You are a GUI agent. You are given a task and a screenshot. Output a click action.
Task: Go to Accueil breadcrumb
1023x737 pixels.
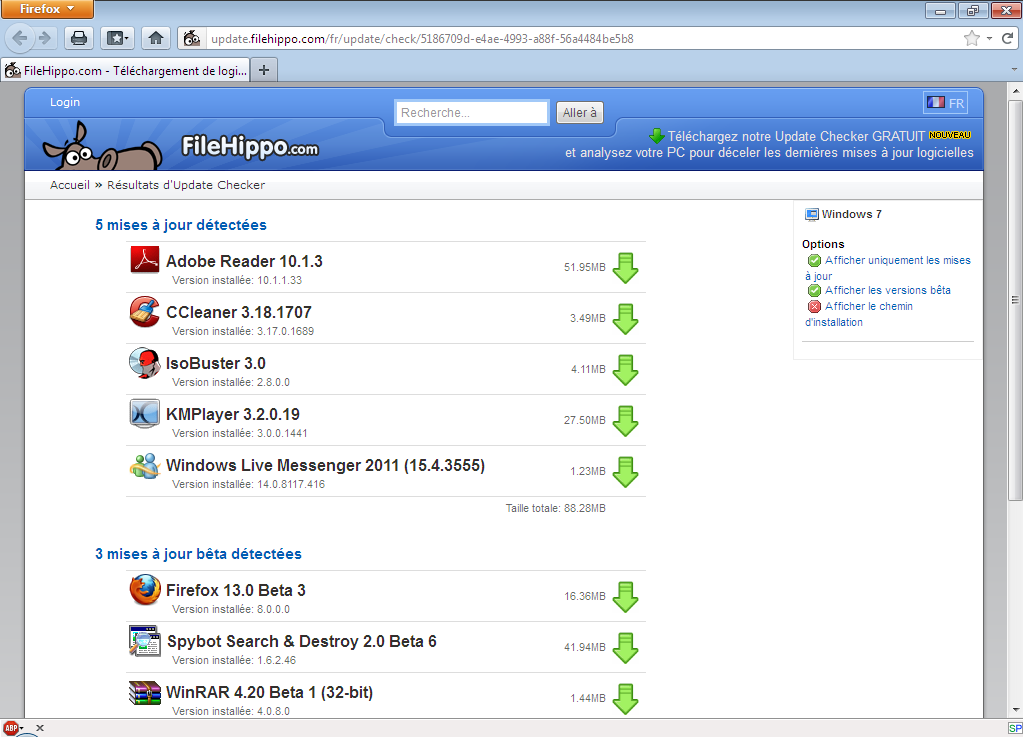[70, 185]
